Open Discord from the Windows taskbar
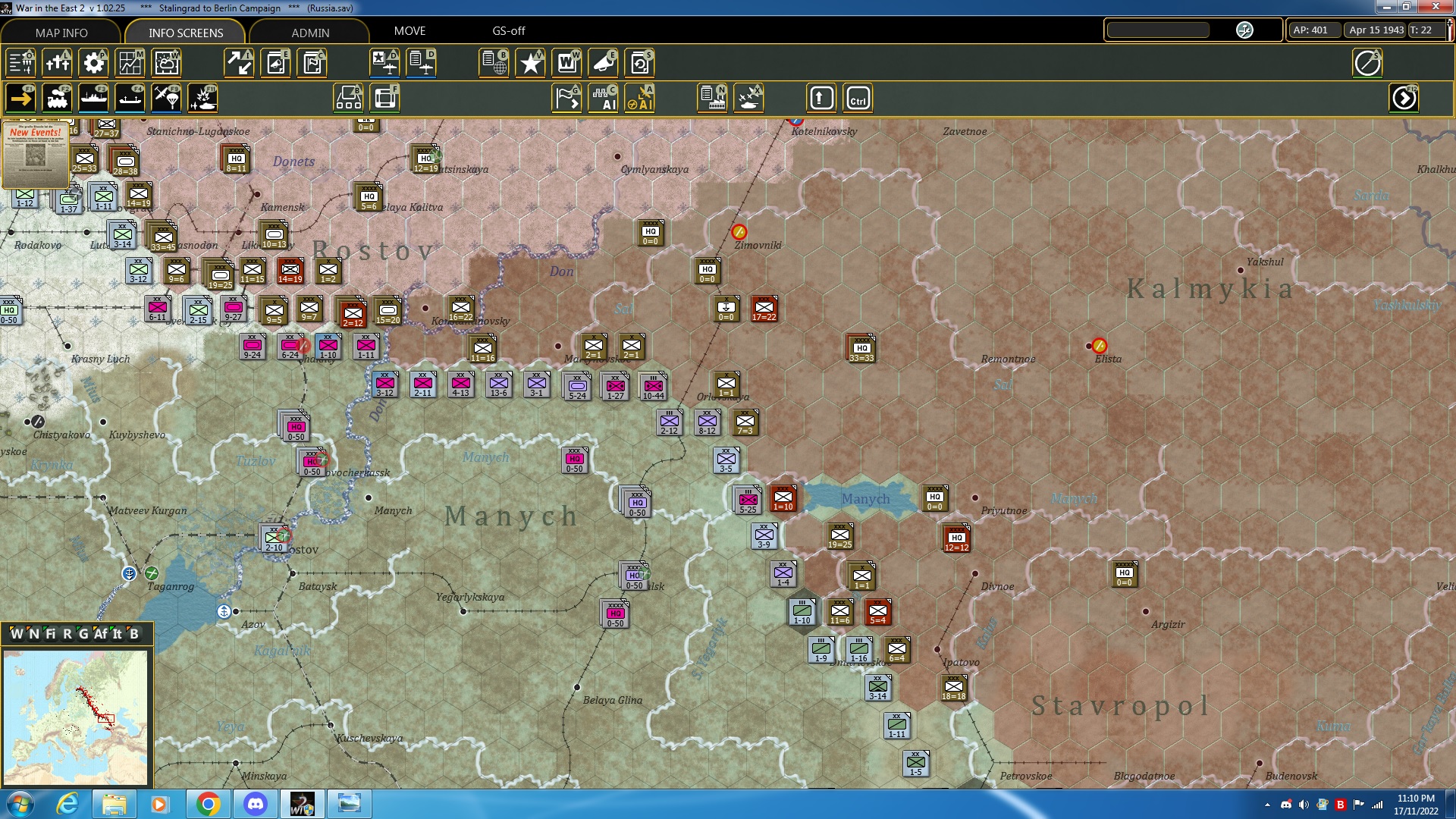Screen dimensions: 1456x819 pyautogui.click(x=256, y=804)
